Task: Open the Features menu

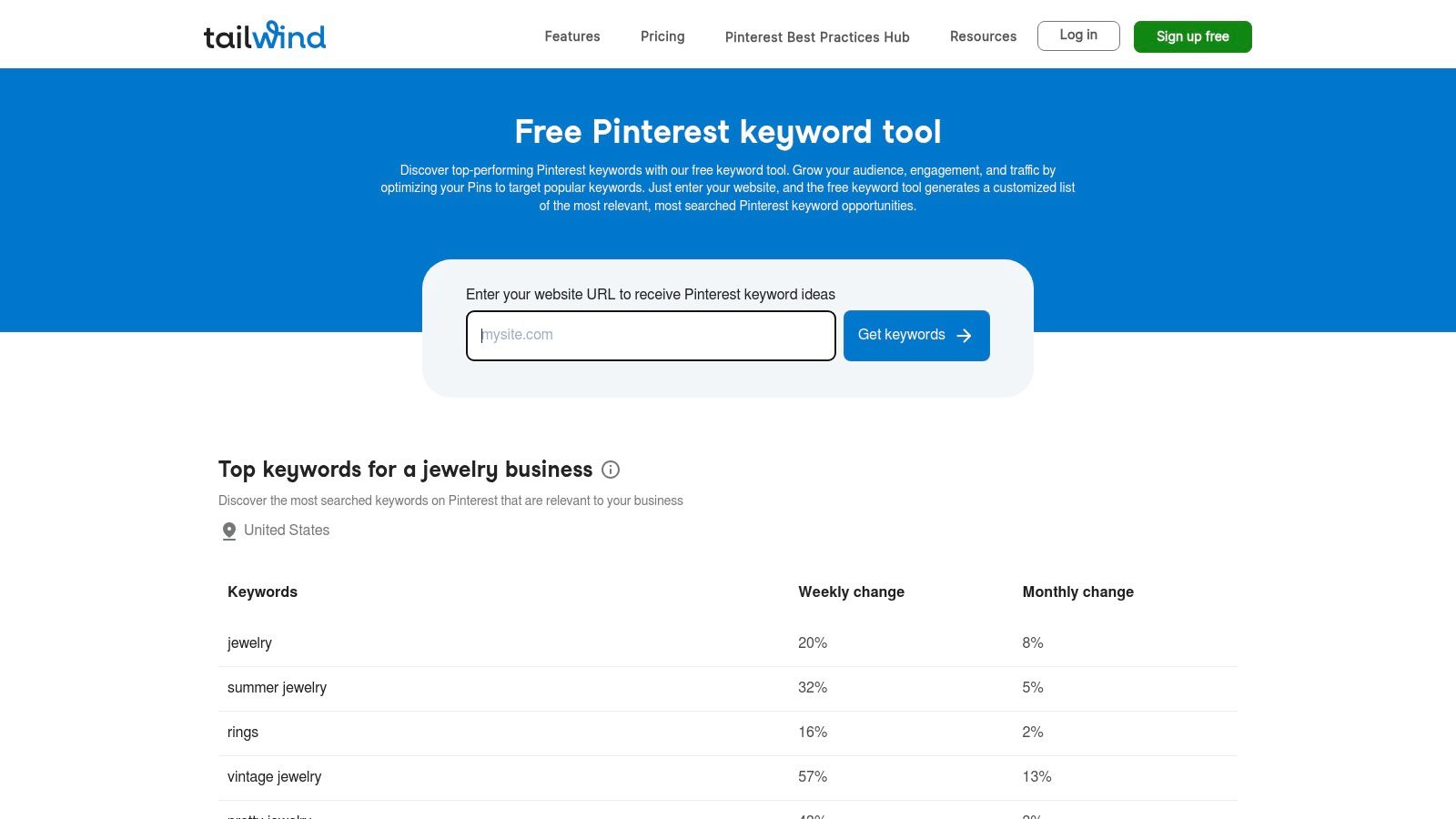Action: [572, 36]
